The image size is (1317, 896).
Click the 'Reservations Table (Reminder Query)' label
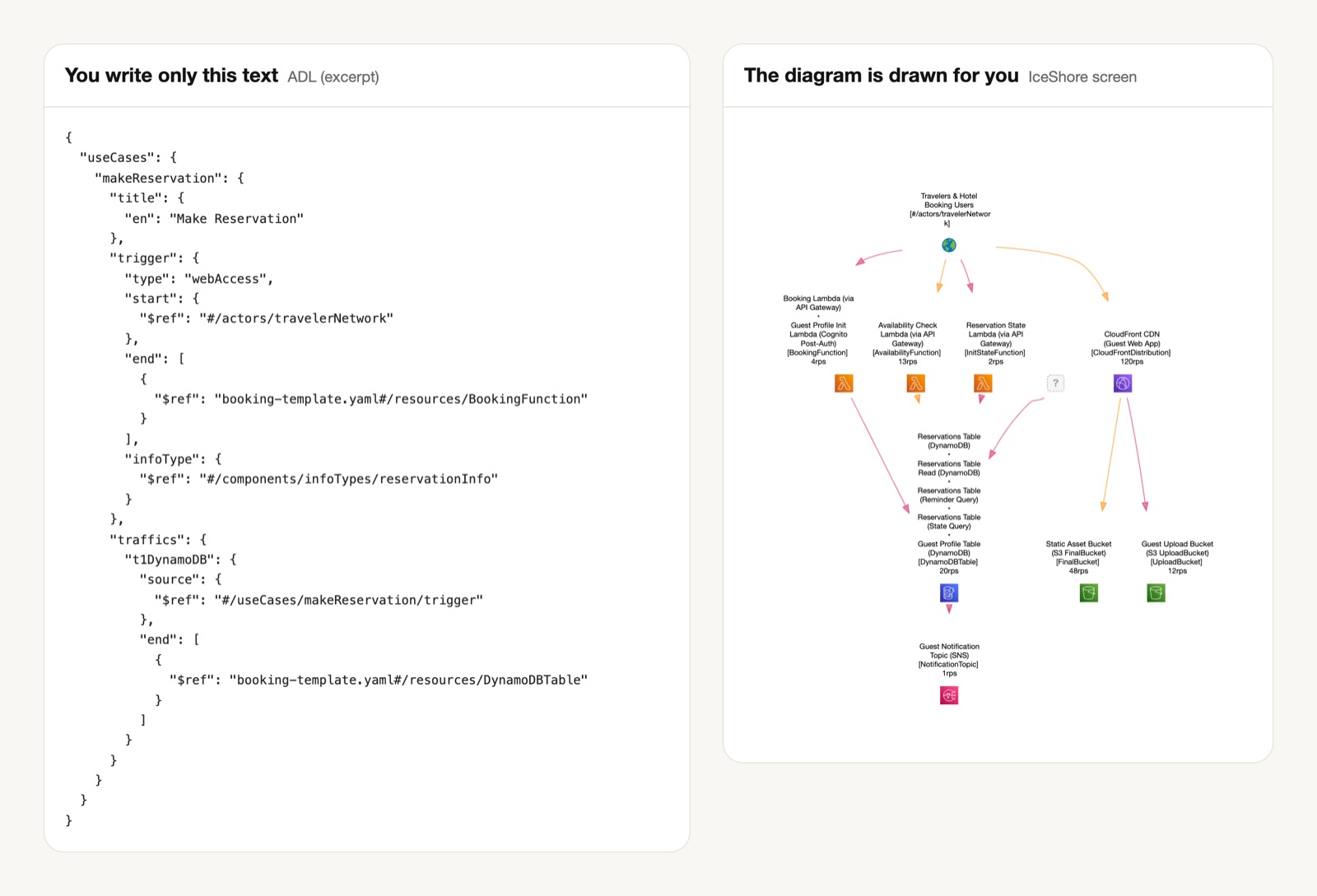pos(949,495)
